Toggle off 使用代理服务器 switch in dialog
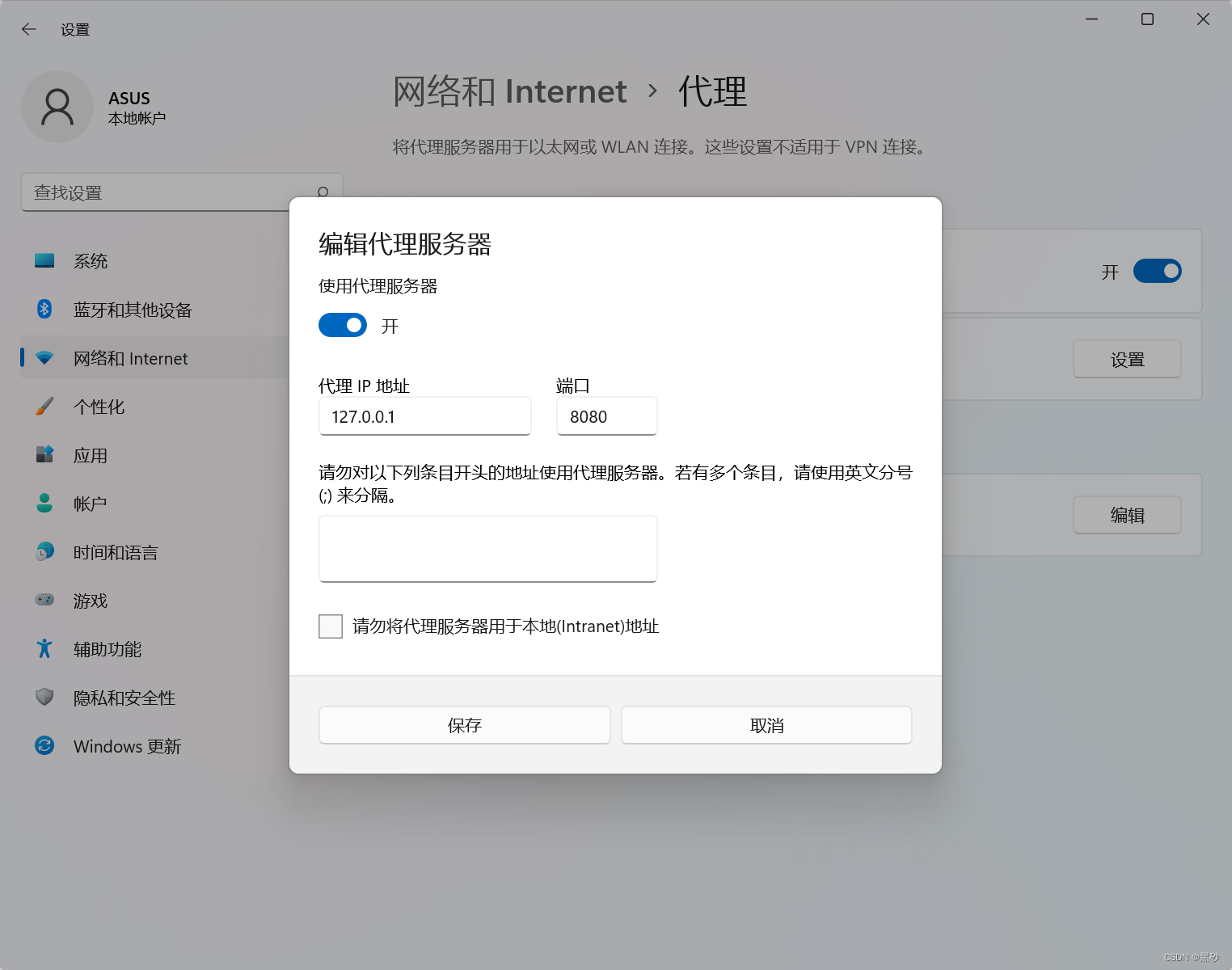 click(343, 325)
